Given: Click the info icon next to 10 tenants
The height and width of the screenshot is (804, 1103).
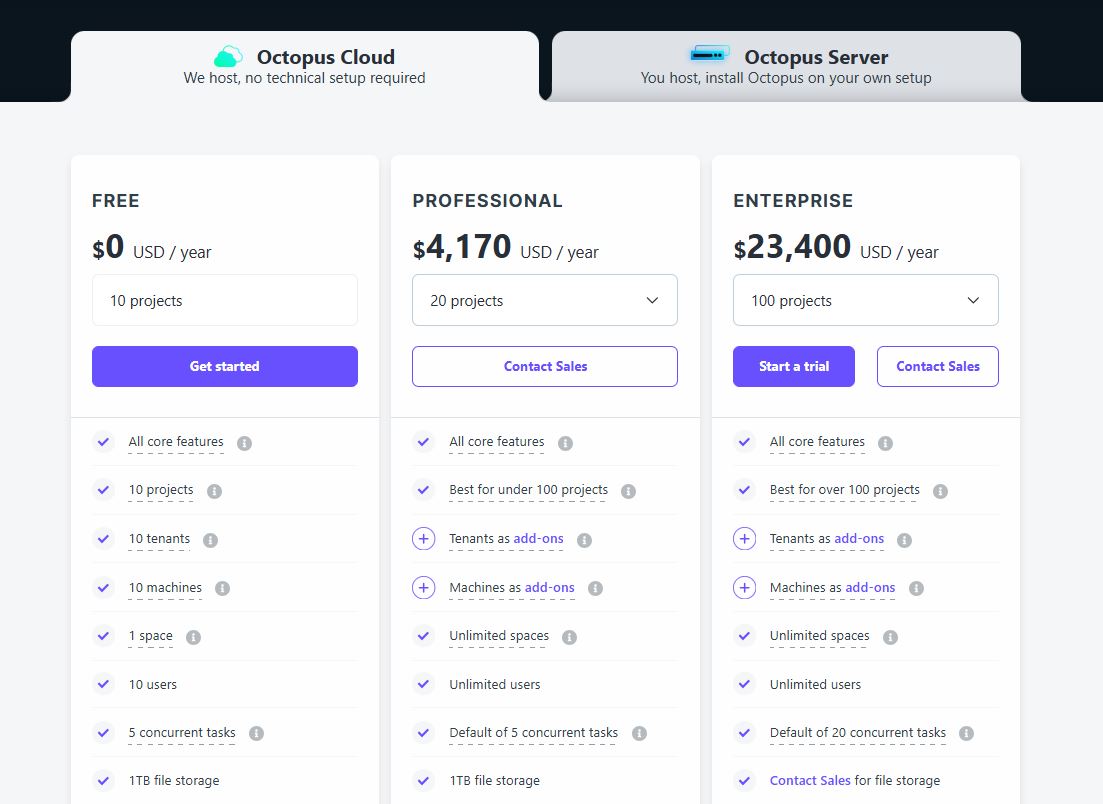Looking at the screenshot, I should tap(209, 540).
